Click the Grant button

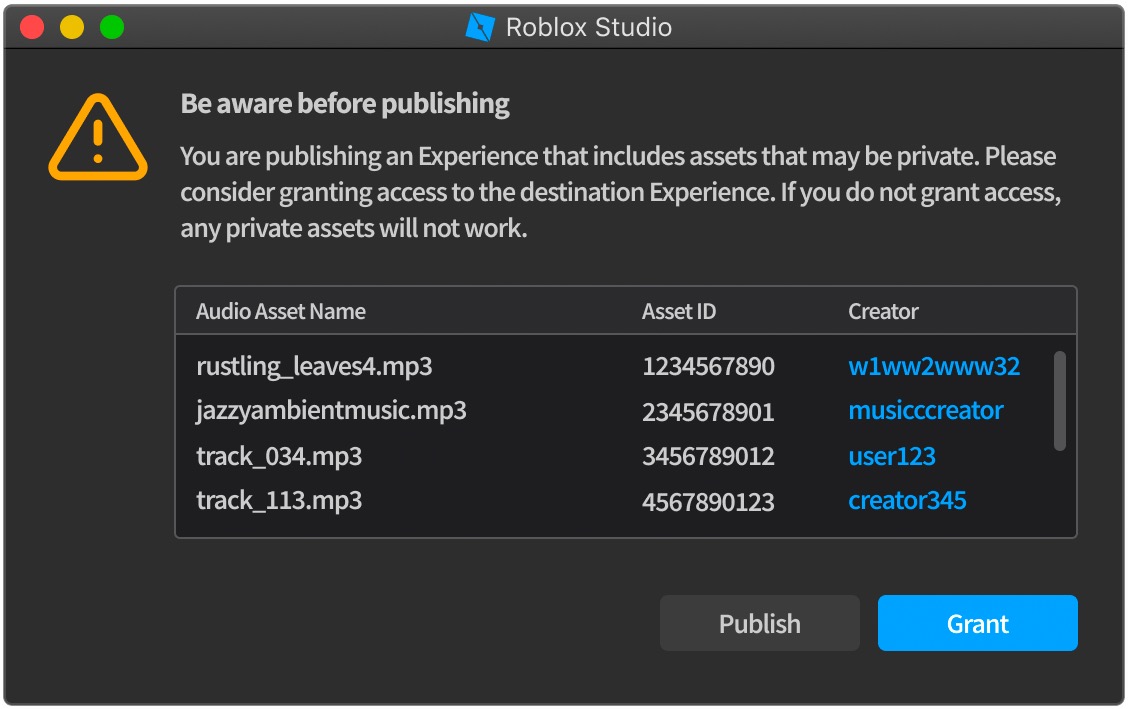(x=977, y=623)
